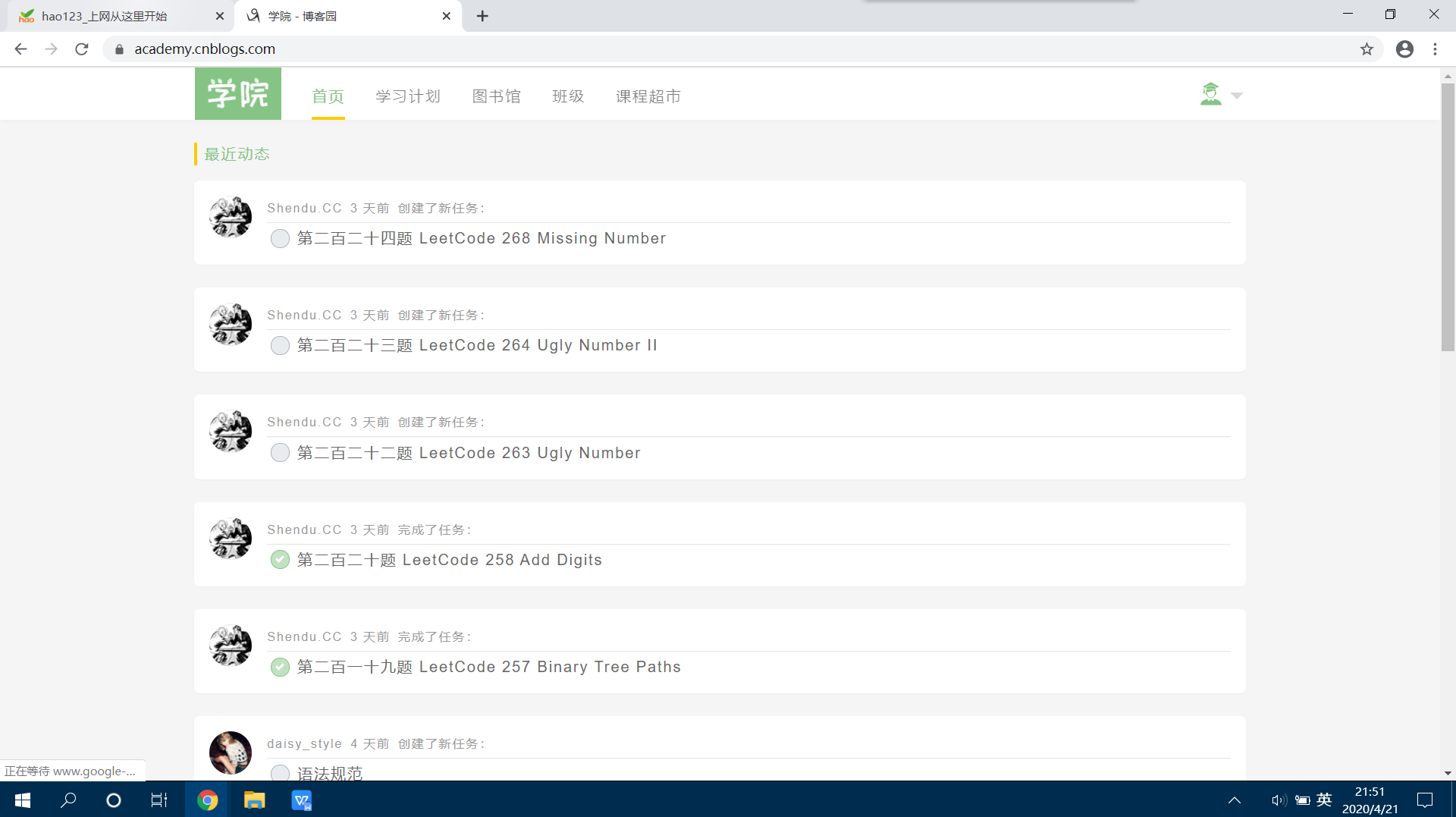Open the LeetCode 268 Missing Number task
The image size is (1456, 817).
click(x=482, y=238)
